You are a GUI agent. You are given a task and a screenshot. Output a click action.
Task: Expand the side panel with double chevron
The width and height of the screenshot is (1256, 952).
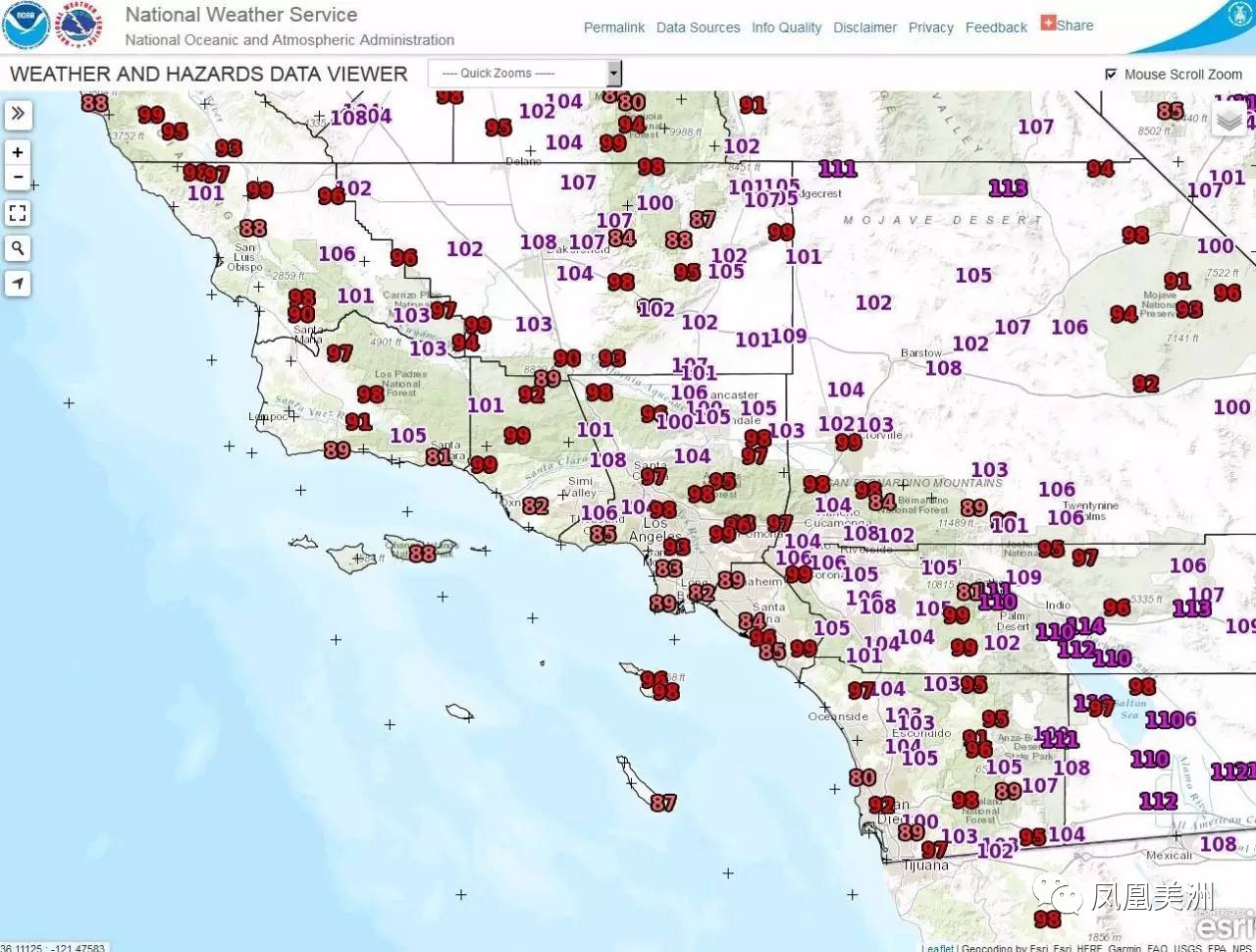[x=18, y=114]
